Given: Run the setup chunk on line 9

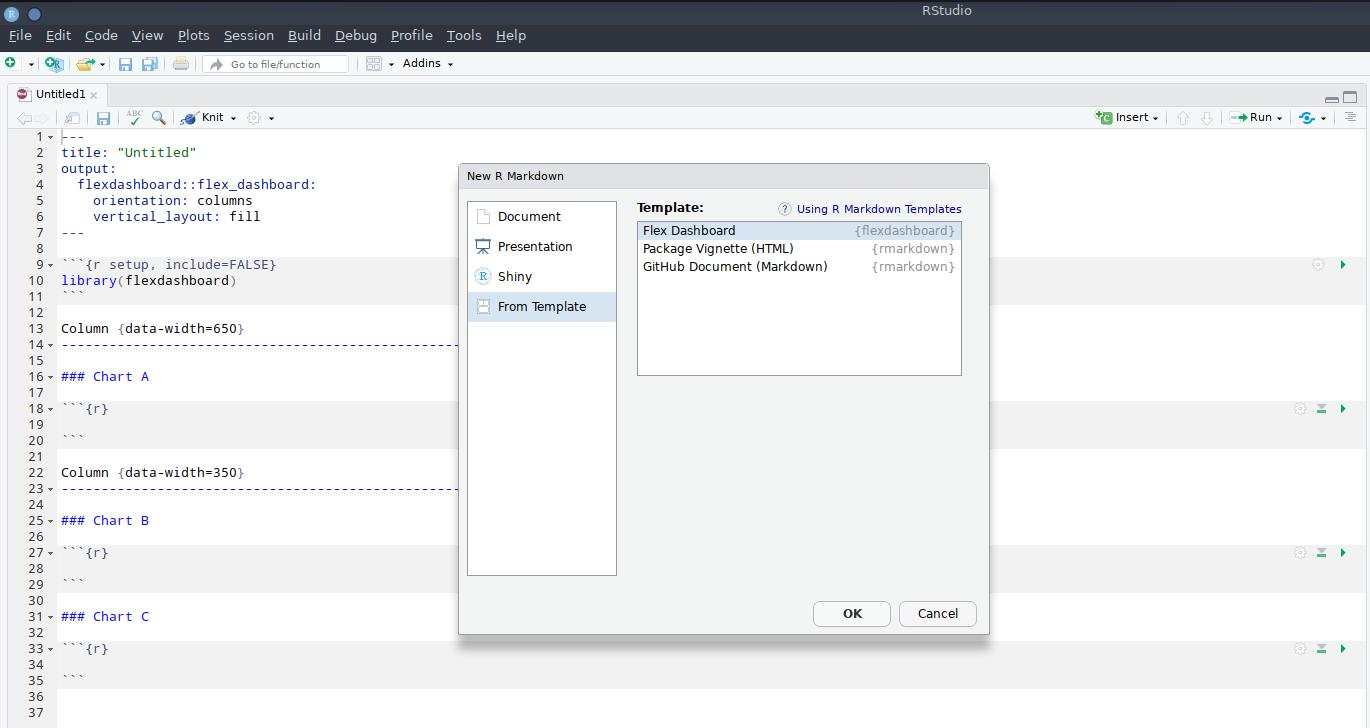Looking at the screenshot, I should pyautogui.click(x=1343, y=265).
